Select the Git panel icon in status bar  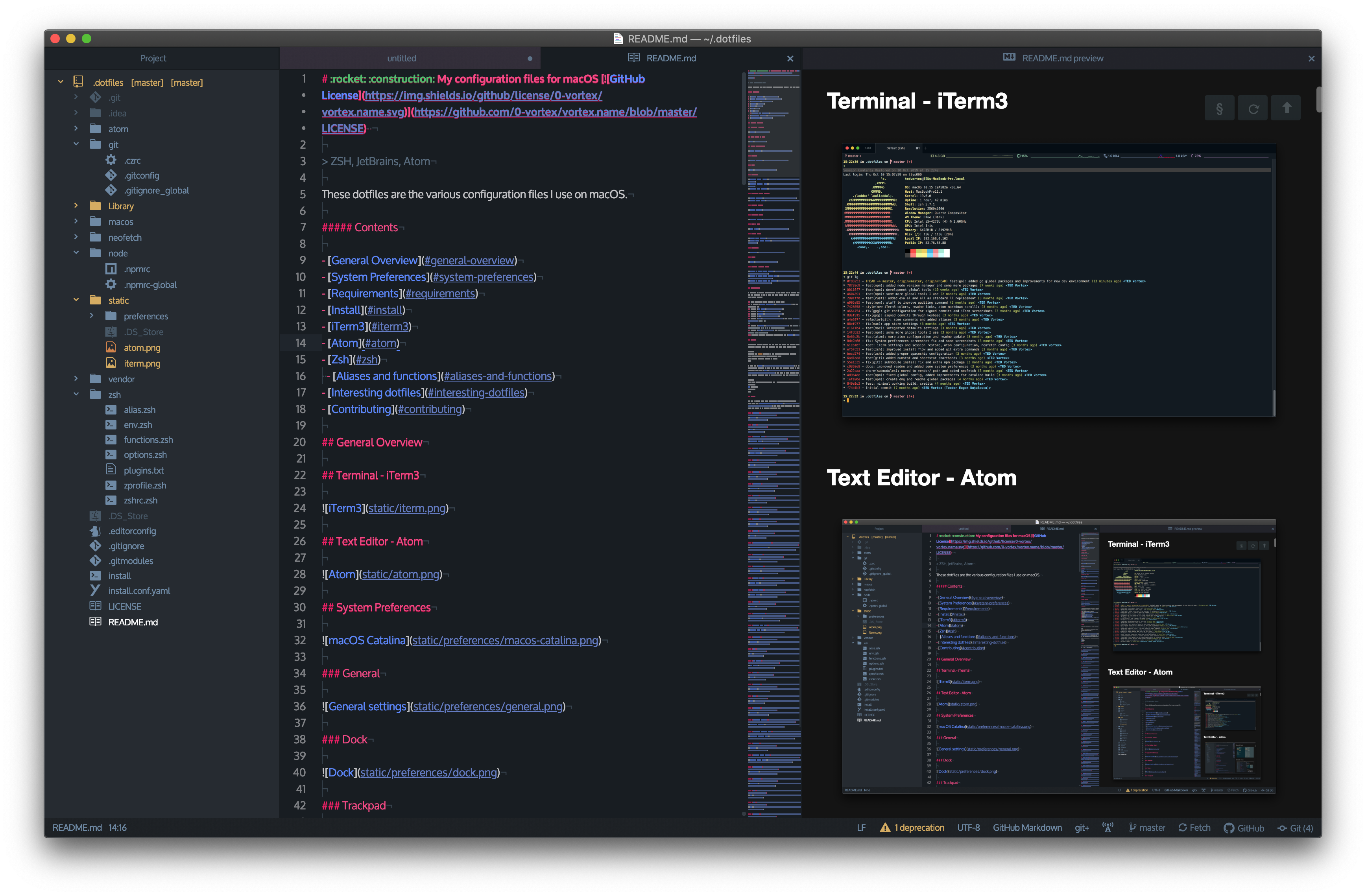[x=1296, y=827]
